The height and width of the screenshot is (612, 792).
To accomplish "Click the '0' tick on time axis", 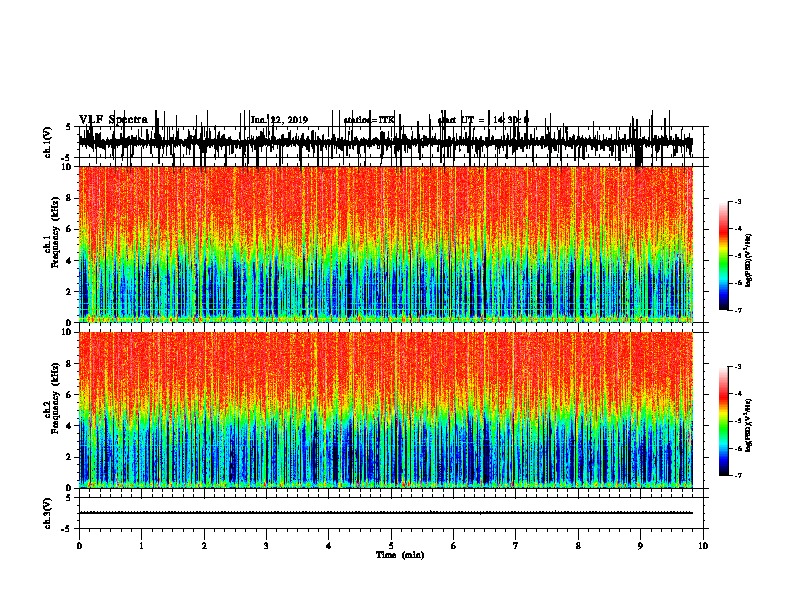I will [x=79, y=546].
